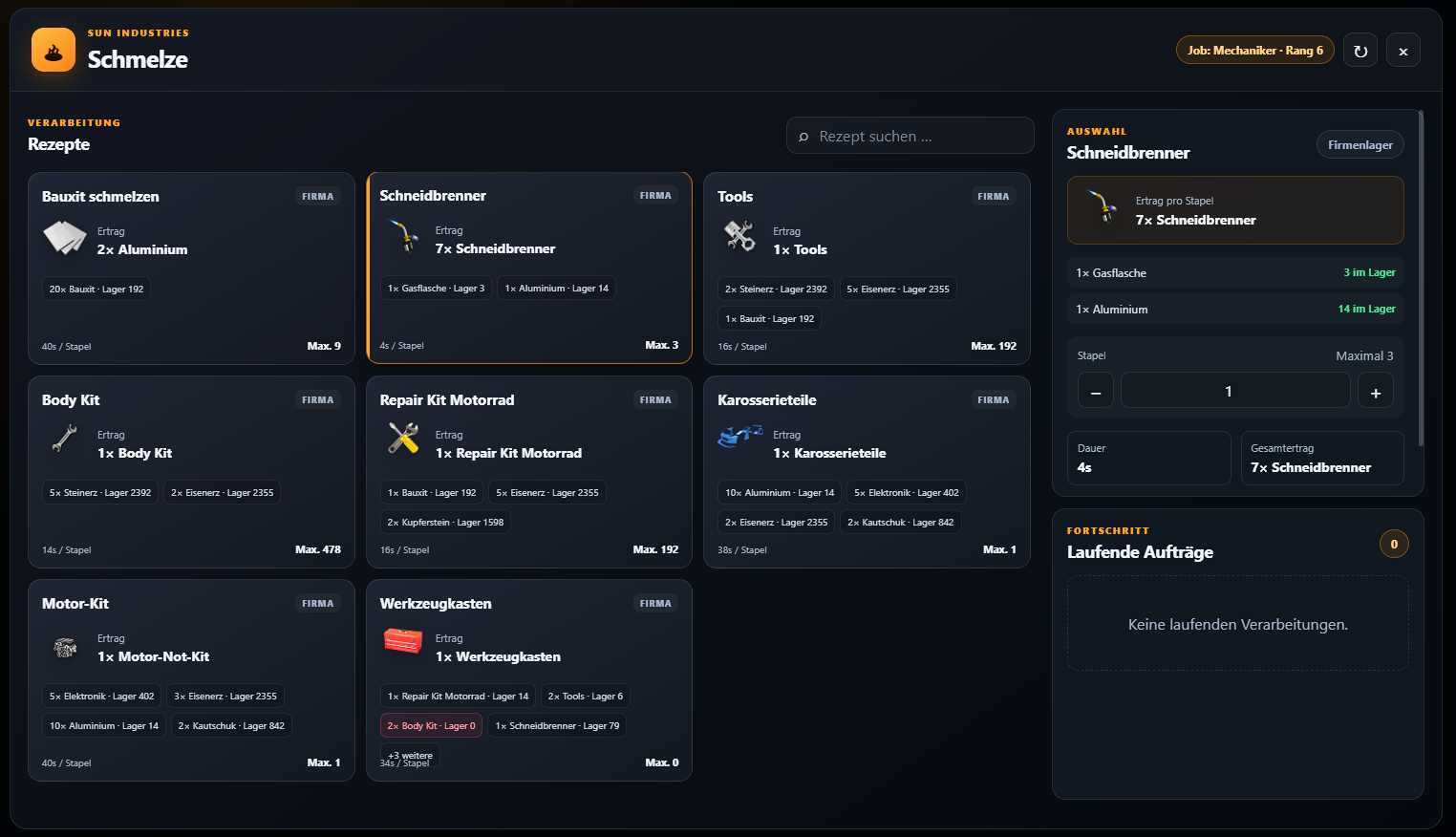Click the torch icon in Ertrag pro Stapel
Viewport: 1456px width, 837px height.
click(1103, 206)
